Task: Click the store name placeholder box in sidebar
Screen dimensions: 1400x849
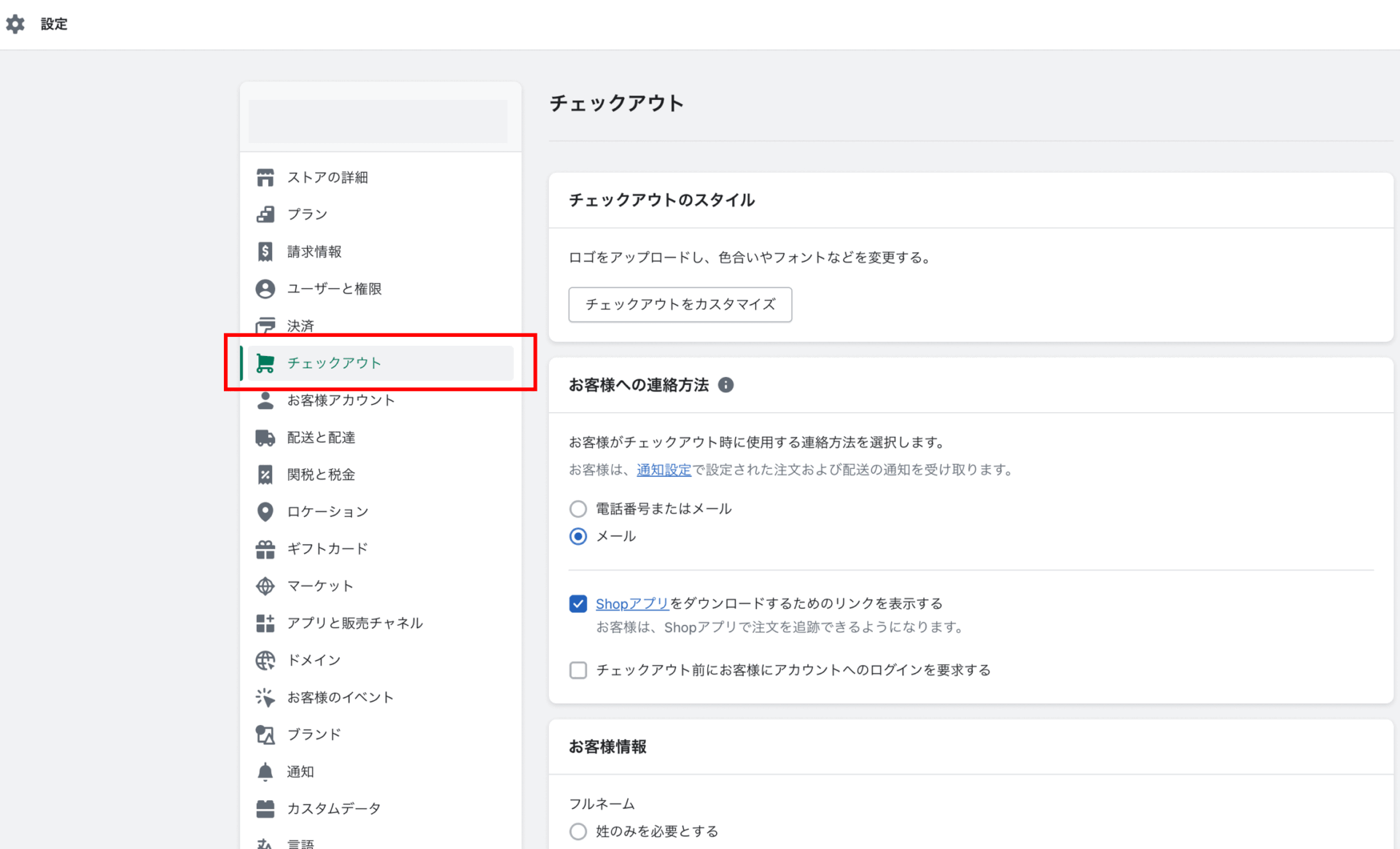Action: click(378, 121)
